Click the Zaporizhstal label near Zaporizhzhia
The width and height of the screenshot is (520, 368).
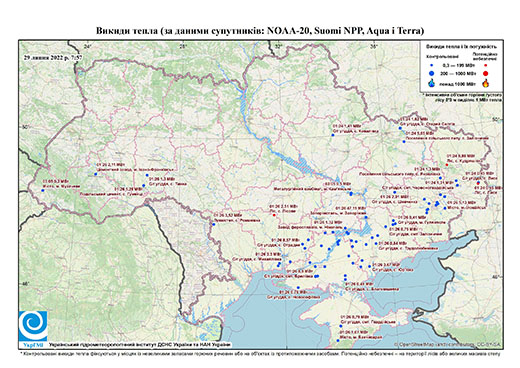(x=338, y=213)
